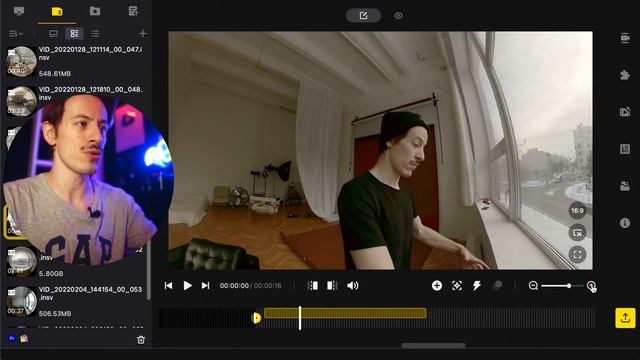Click the reset view icon under 16:9
Viewport: 640px width, 360px height.
pyautogui.click(x=577, y=233)
